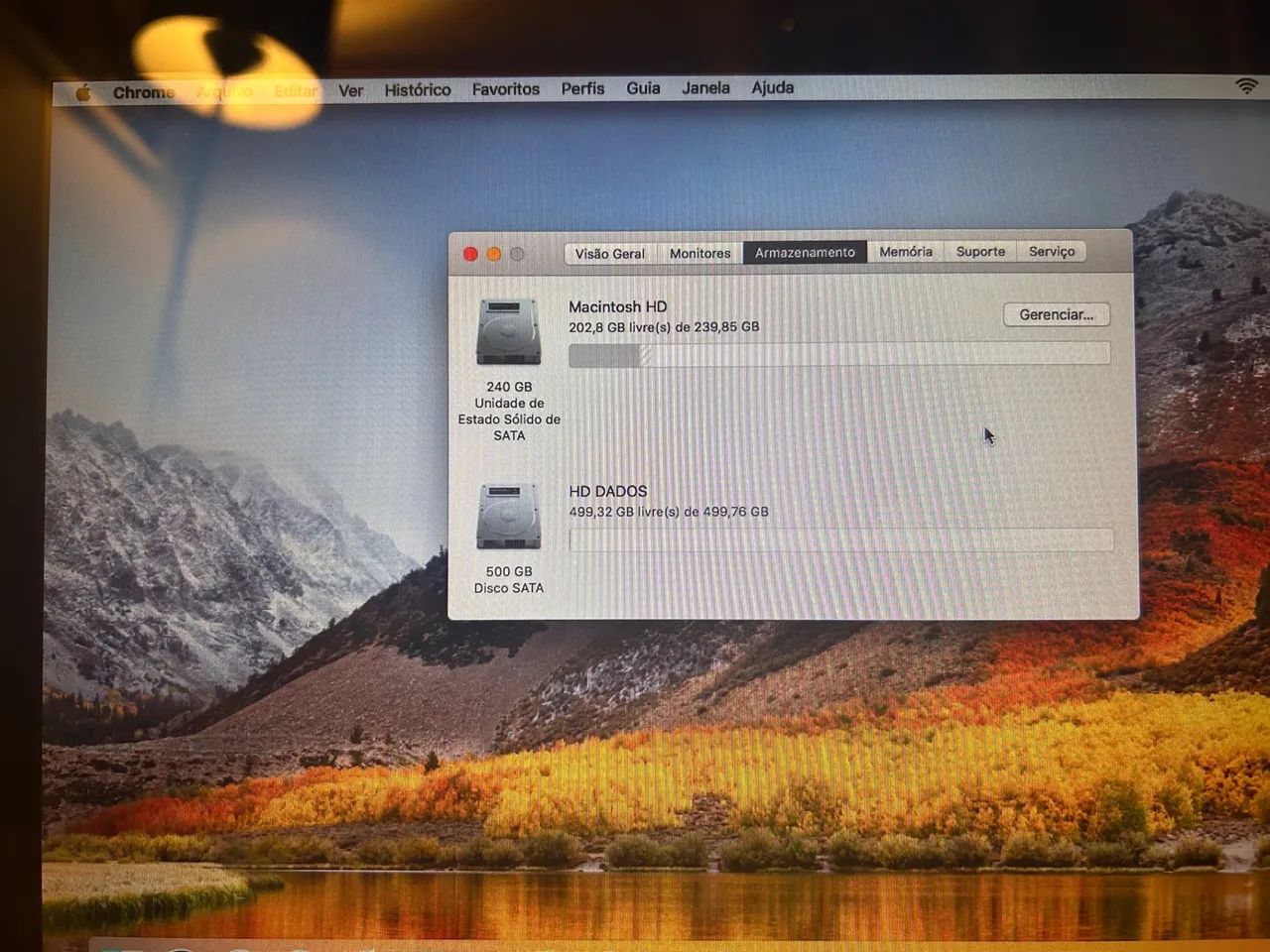1270x952 pixels.
Task: Minimize the system information window
Action: (493, 254)
